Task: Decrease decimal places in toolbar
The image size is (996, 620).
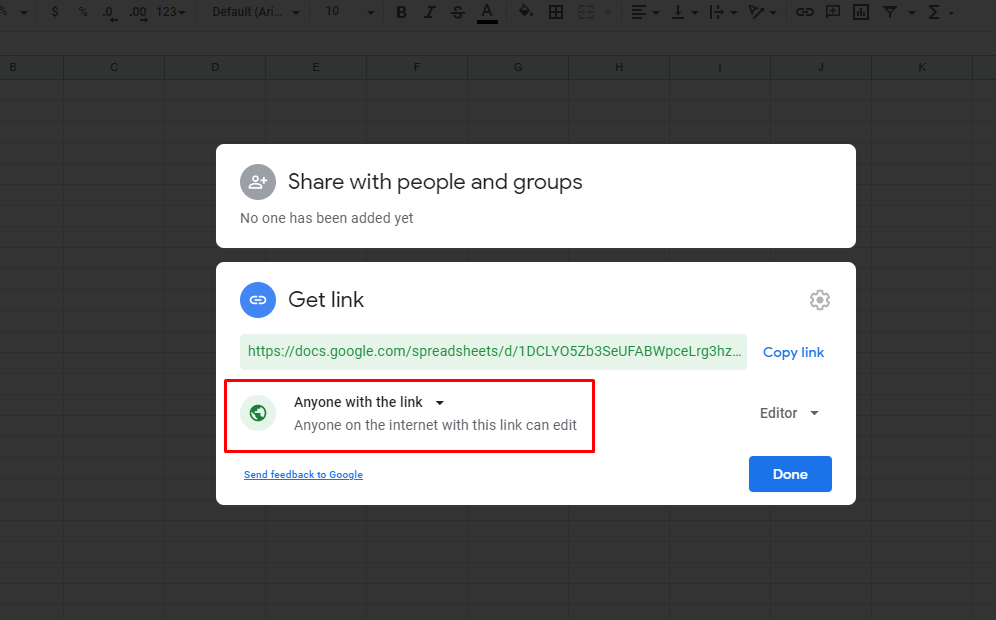Action: [111, 13]
